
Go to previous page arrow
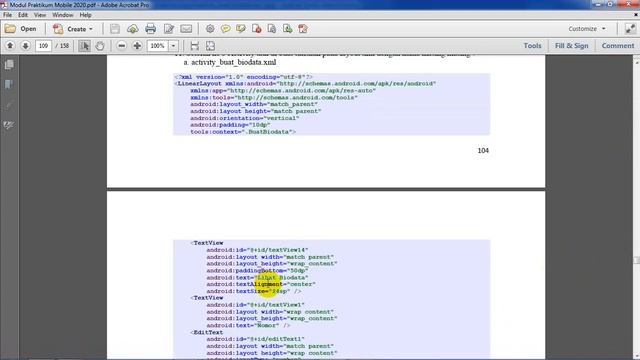pos(10,46)
